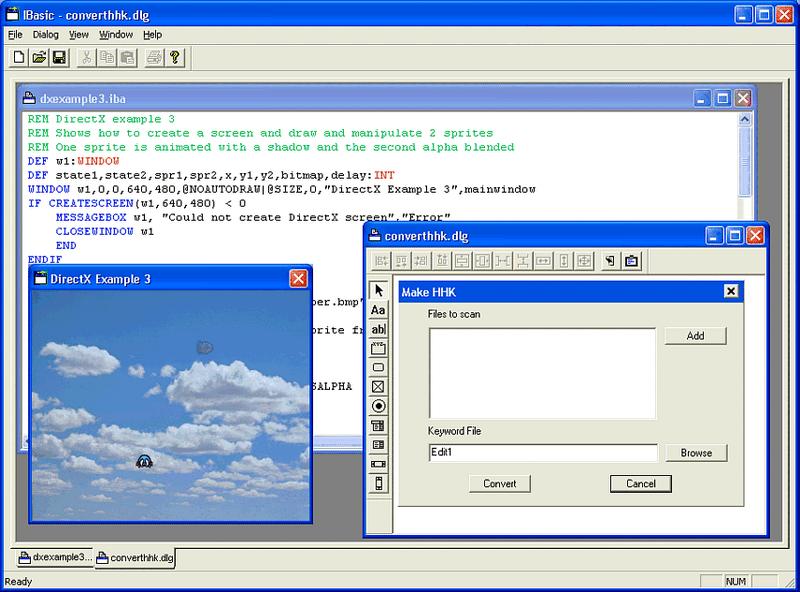Viewport: 800px width, 592px height.
Task: Click the code editor's vertical scrollbar
Action: [x=746, y=160]
